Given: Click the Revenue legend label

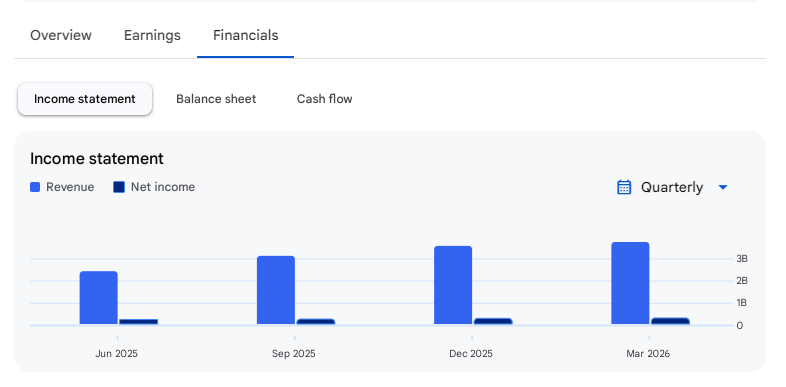Looking at the screenshot, I should (70, 187).
